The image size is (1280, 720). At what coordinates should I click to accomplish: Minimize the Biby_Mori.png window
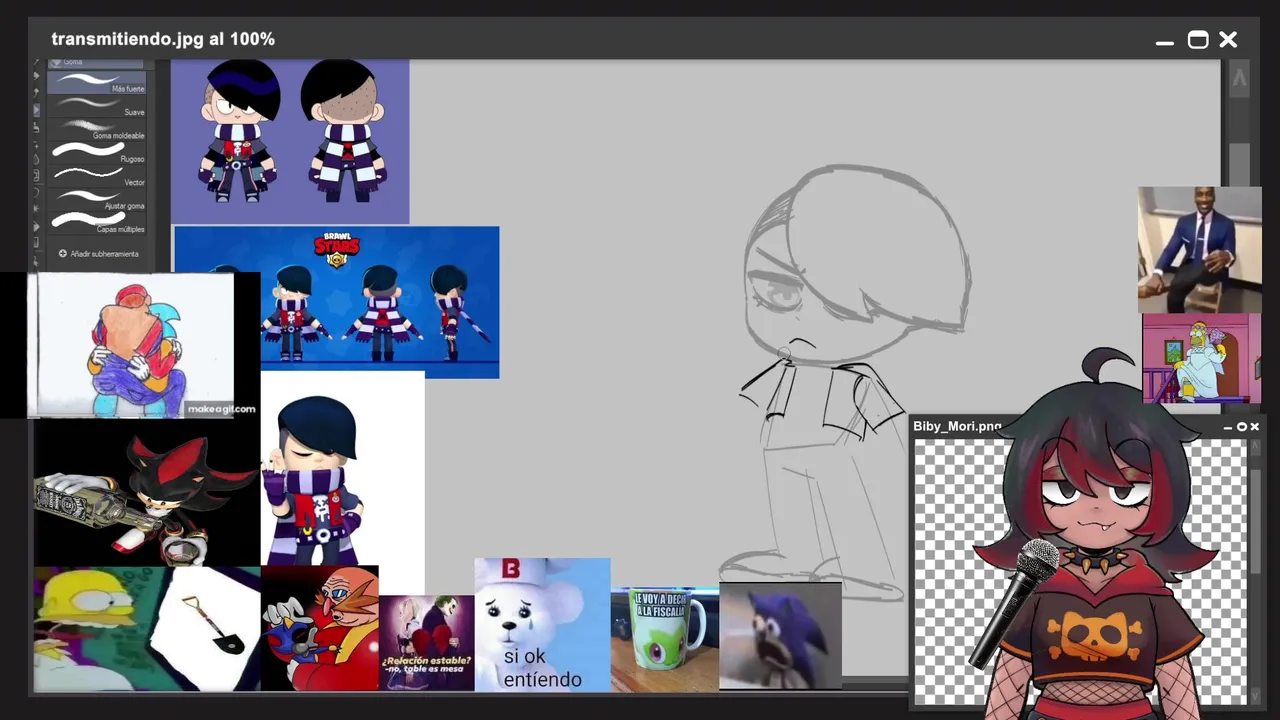(1229, 427)
